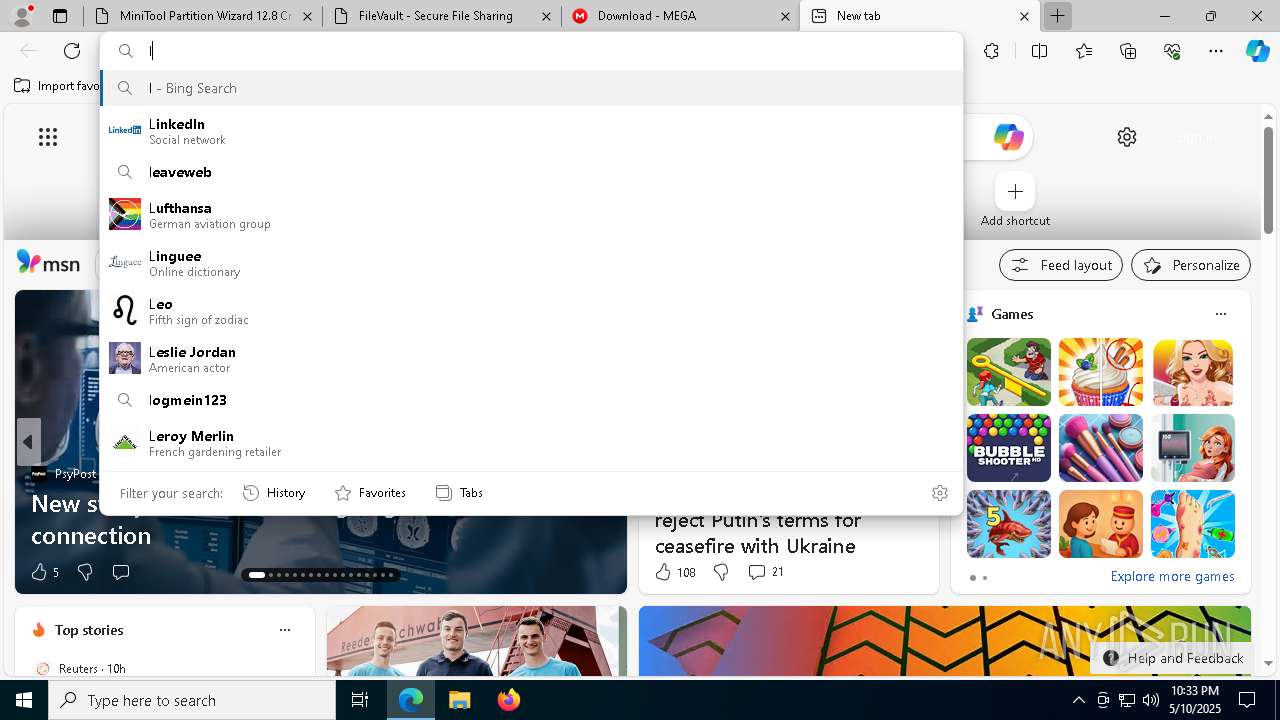1280x720 pixels.
Task: Select Lufthansa suggestion
Action: pyautogui.click(x=532, y=215)
